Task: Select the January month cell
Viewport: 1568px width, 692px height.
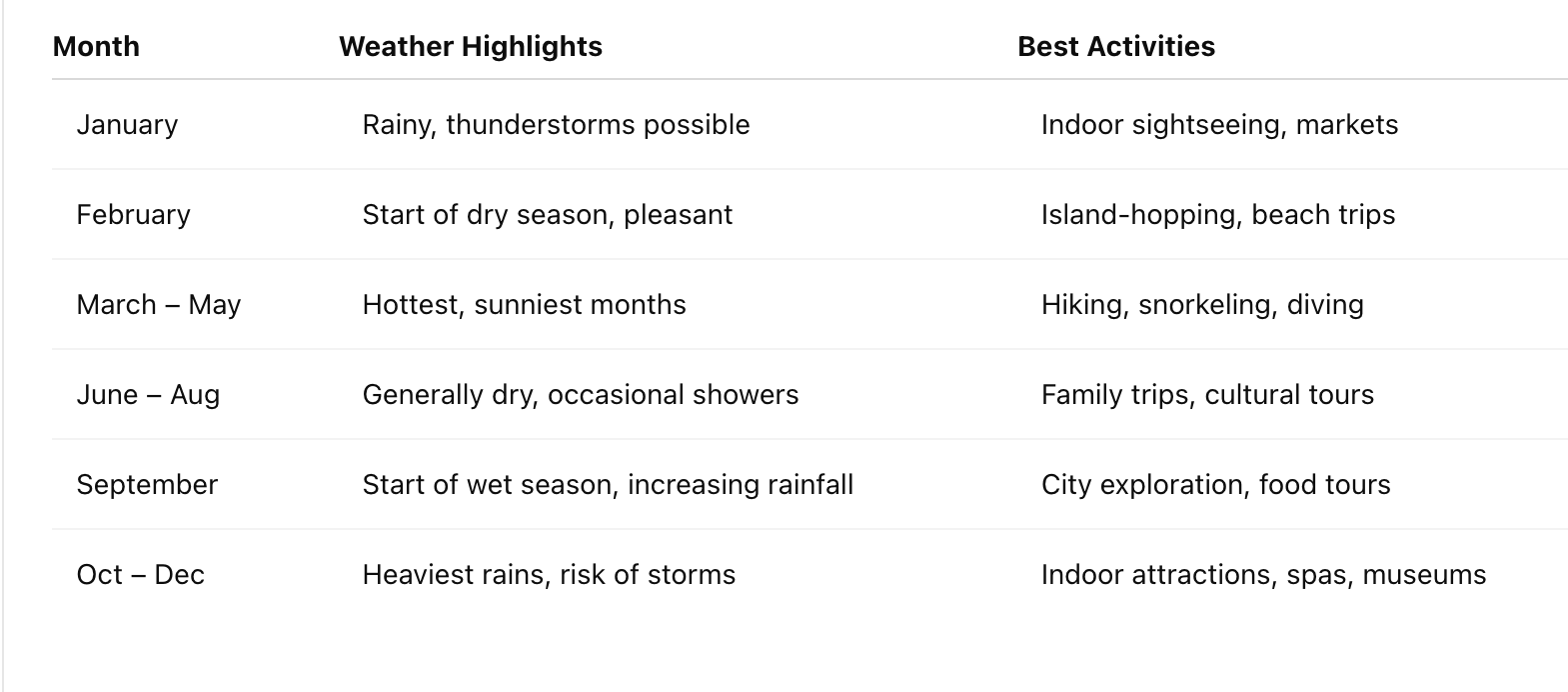Action: coord(127,125)
